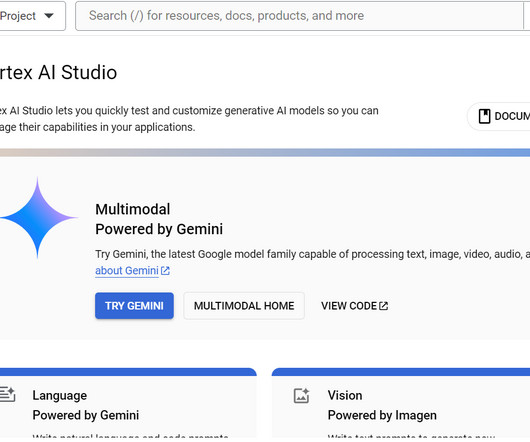Click external link icon beside View Code

click(384, 306)
